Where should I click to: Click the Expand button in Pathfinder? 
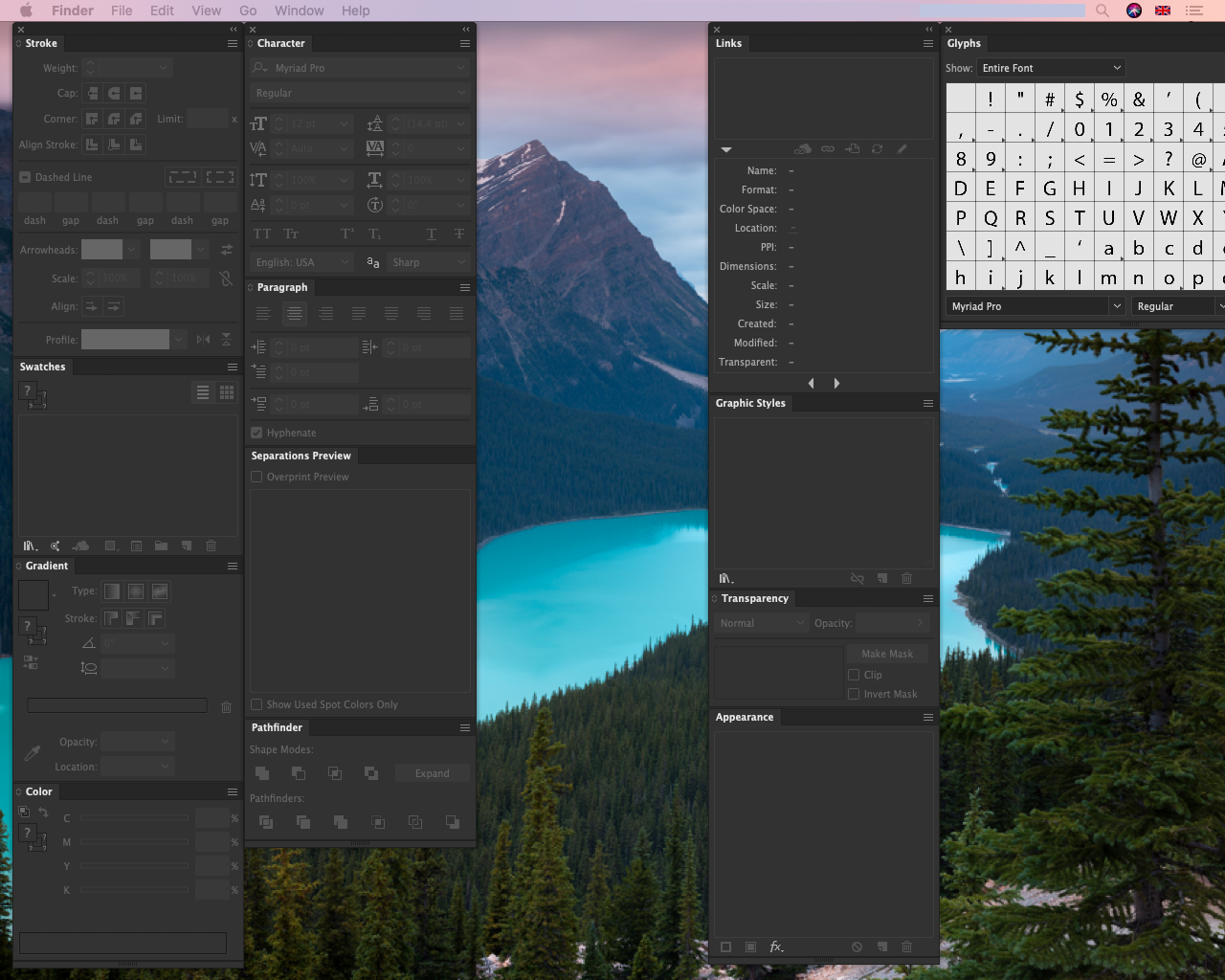pyautogui.click(x=432, y=772)
